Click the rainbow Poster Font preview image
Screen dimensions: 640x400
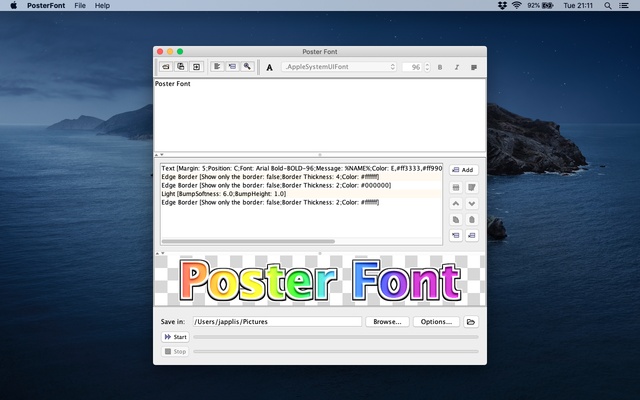(320, 280)
